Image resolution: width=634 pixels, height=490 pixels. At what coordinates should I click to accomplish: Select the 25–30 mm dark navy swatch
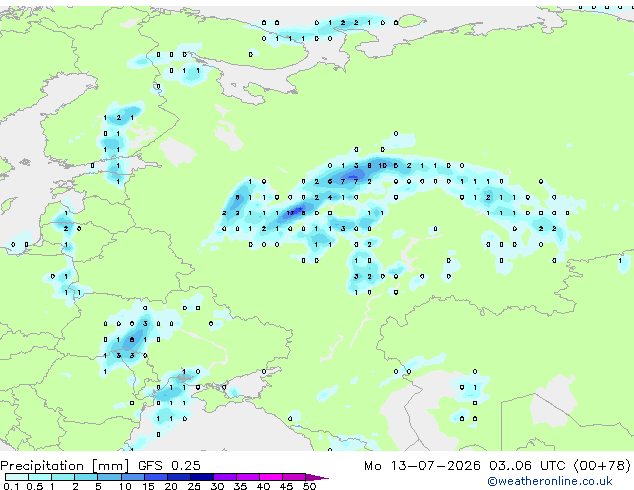202,477
